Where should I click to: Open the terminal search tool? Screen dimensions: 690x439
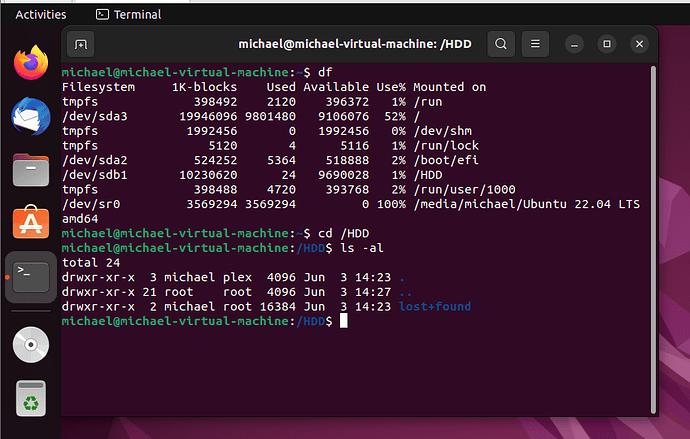point(501,44)
